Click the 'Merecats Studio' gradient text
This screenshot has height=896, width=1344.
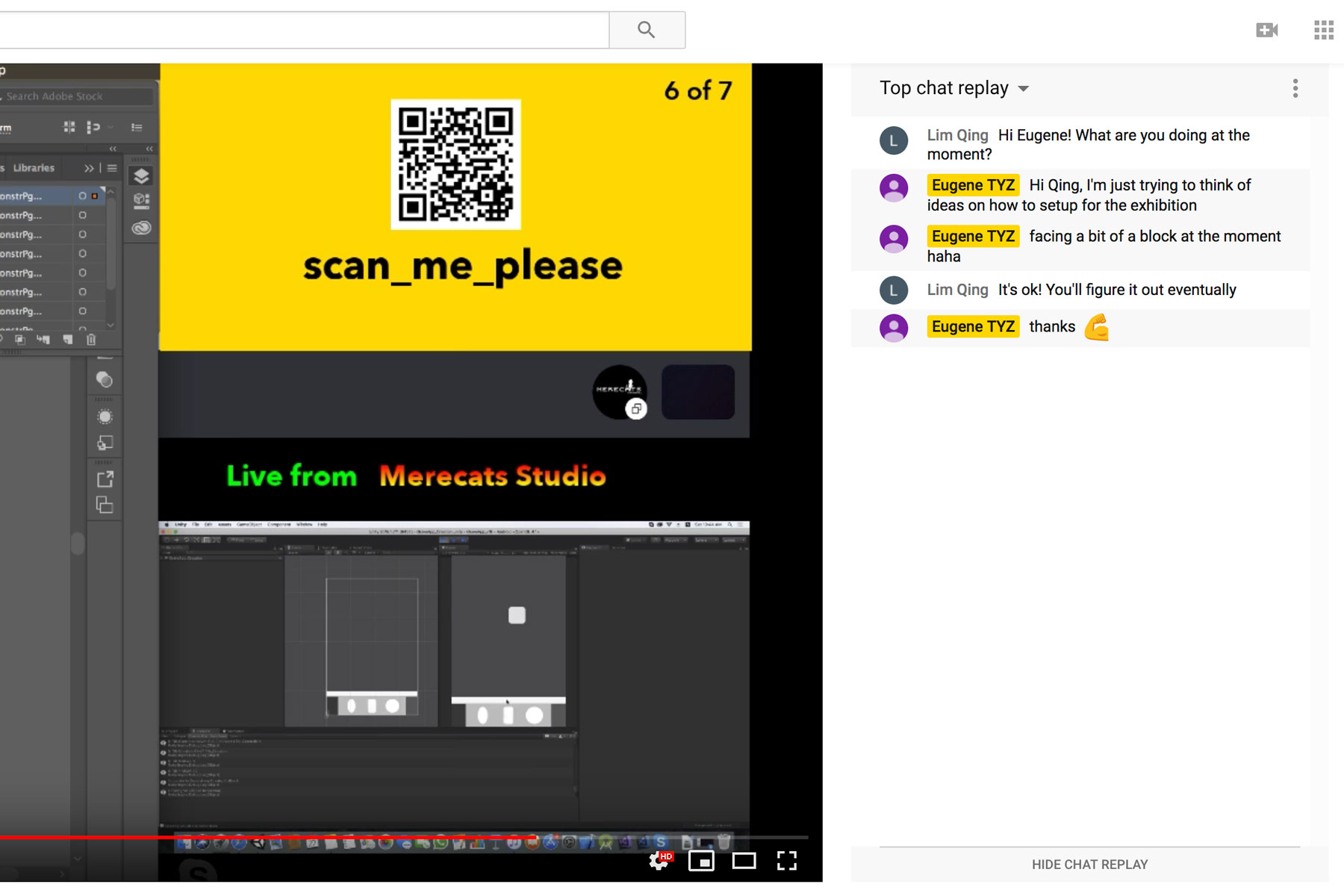click(493, 476)
